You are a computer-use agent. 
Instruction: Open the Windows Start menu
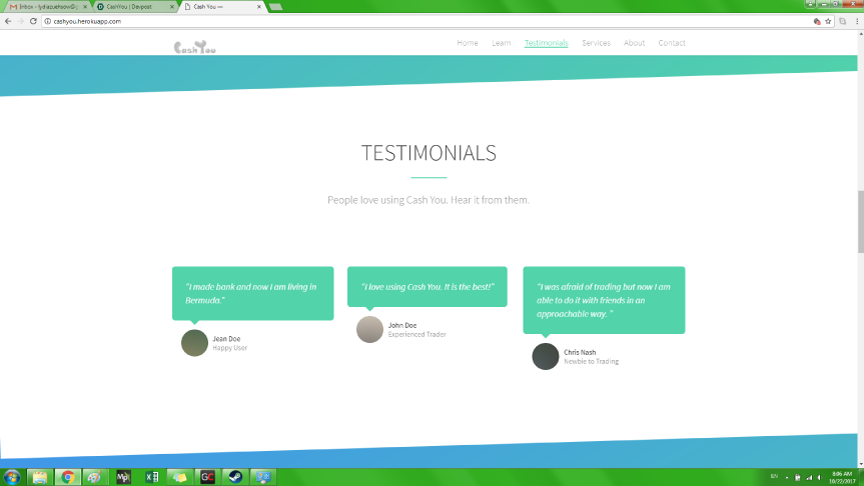12,477
